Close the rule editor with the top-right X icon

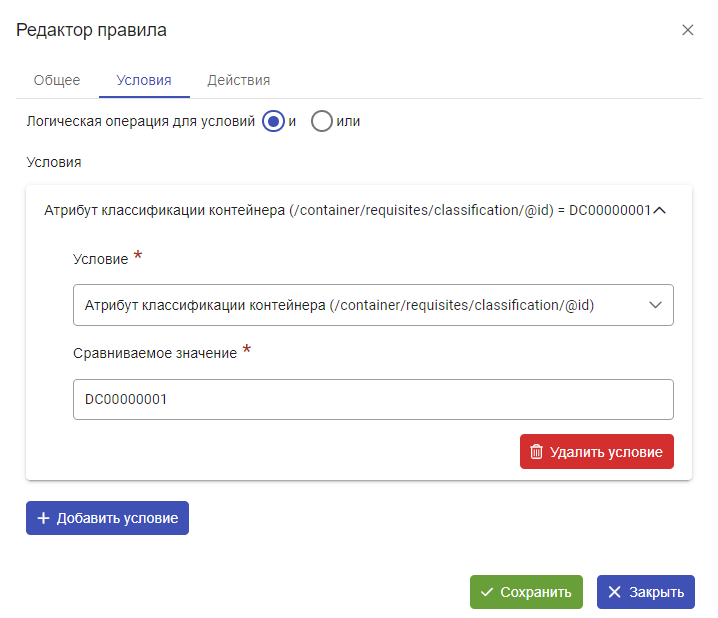coord(687,30)
